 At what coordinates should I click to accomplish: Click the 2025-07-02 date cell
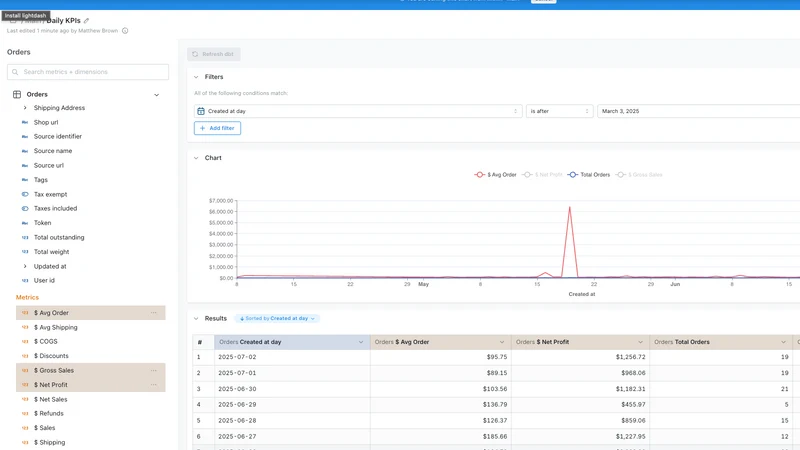click(292, 357)
